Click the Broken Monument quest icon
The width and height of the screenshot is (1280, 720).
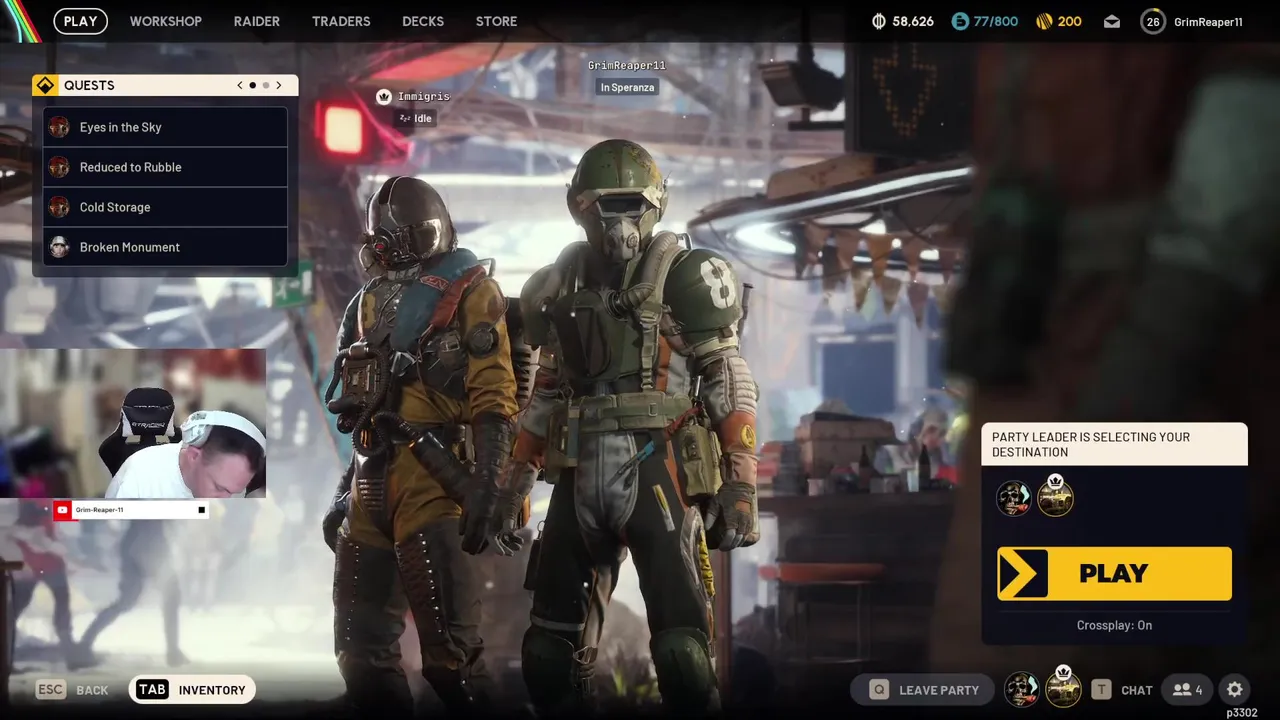coord(59,247)
